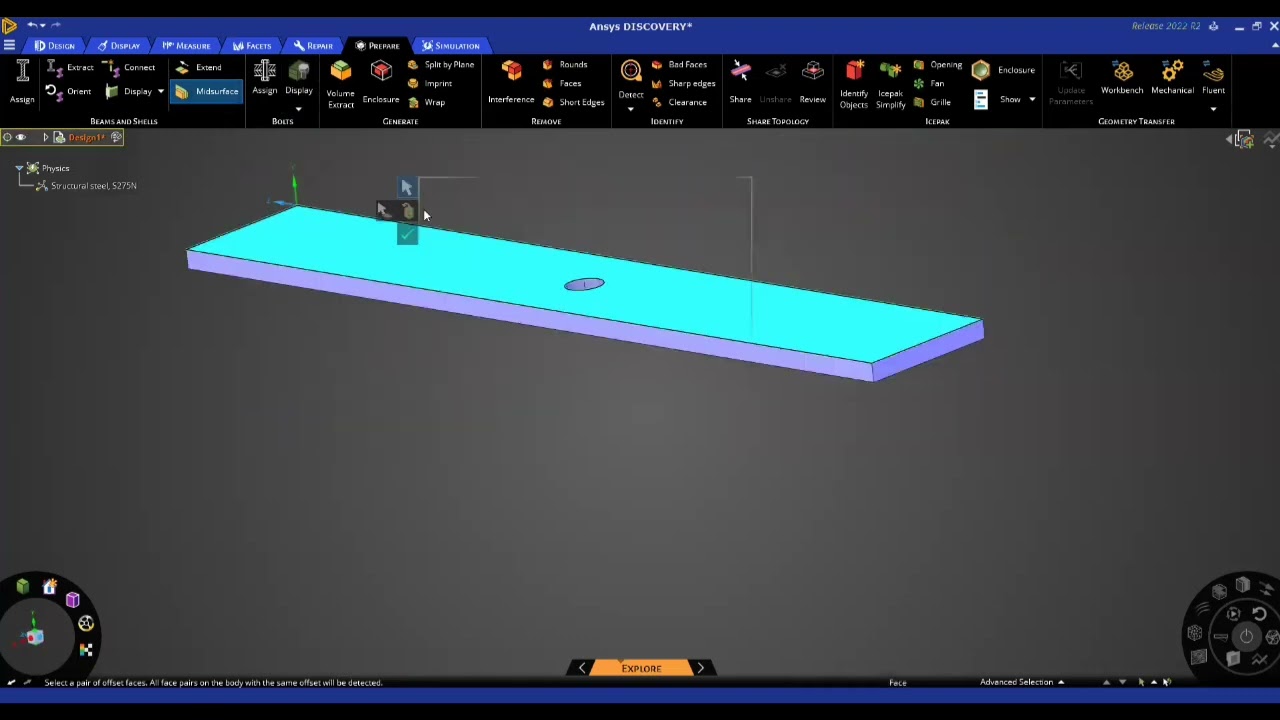1280x720 pixels.
Task: Click the Explore stage button
Action: [641, 668]
